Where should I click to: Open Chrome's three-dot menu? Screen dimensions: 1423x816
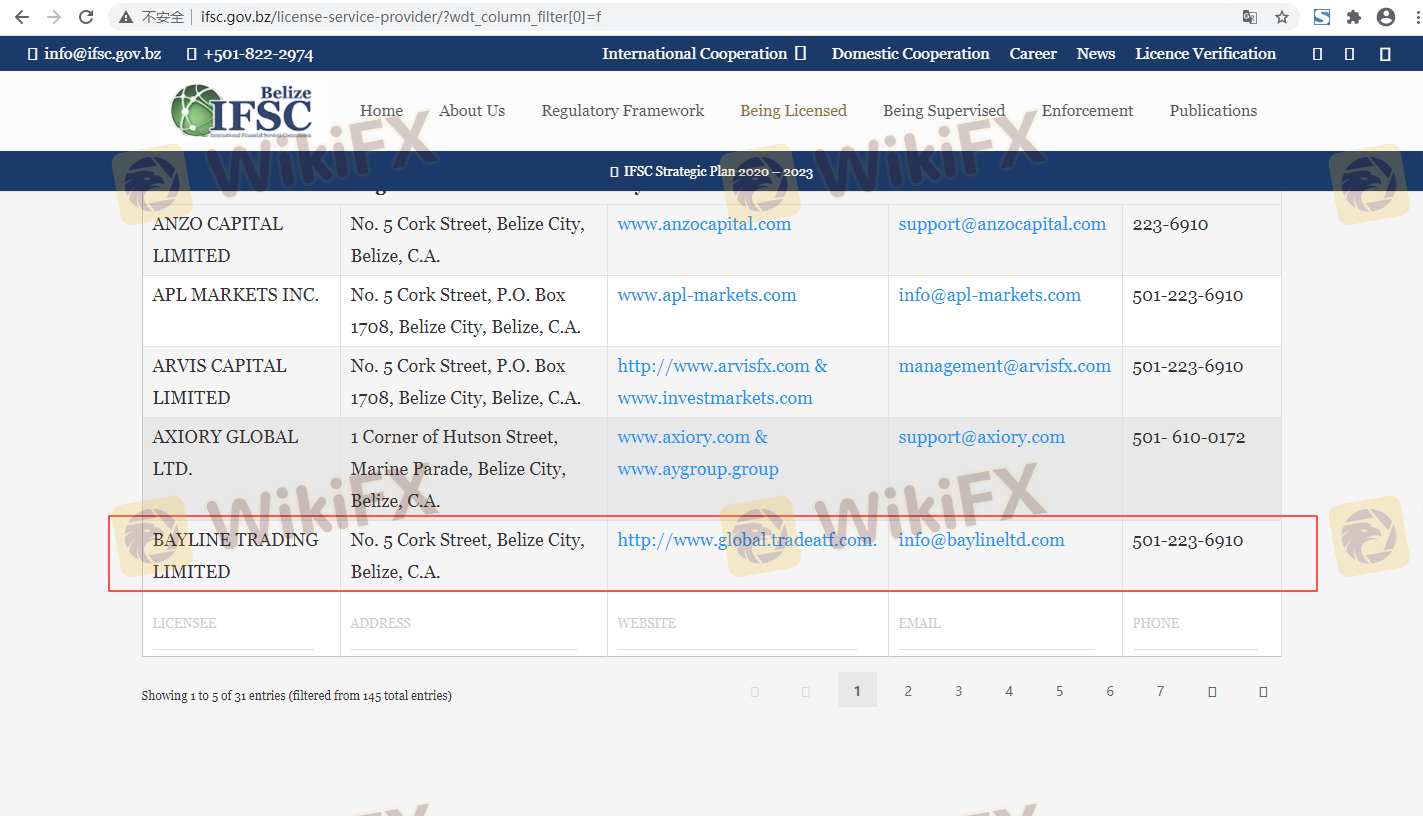pyautogui.click(x=1412, y=17)
